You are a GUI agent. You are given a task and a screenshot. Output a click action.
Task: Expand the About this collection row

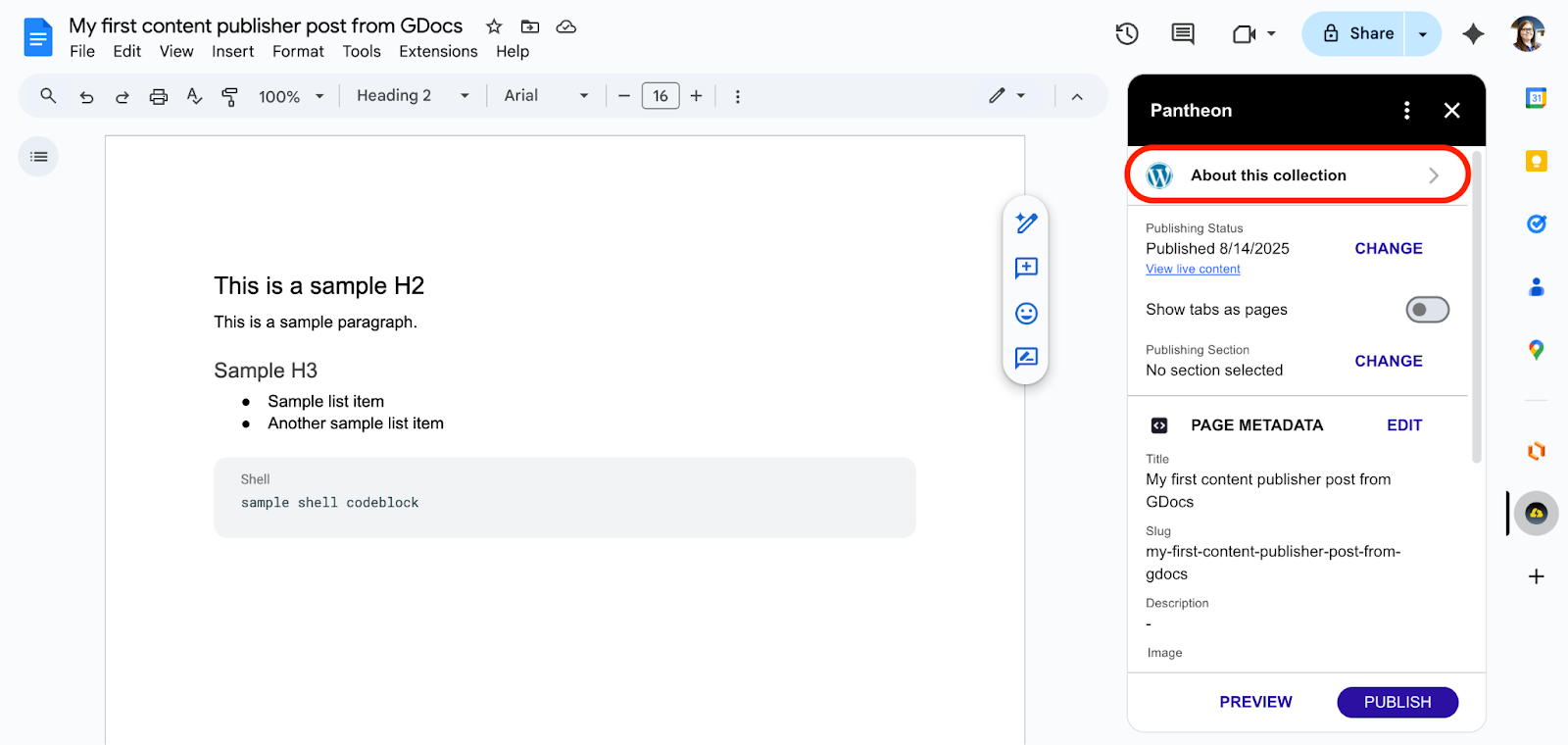1298,175
